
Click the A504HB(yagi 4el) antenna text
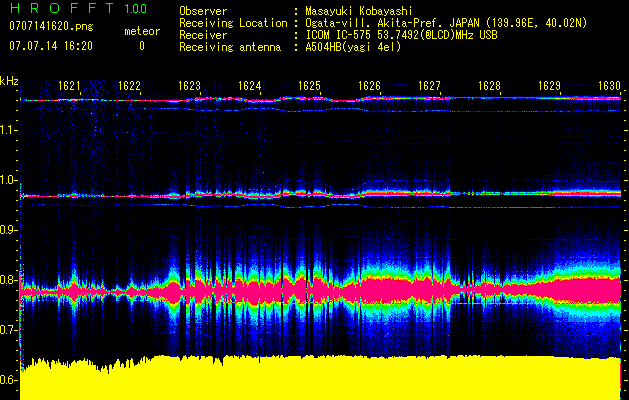point(353,47)
